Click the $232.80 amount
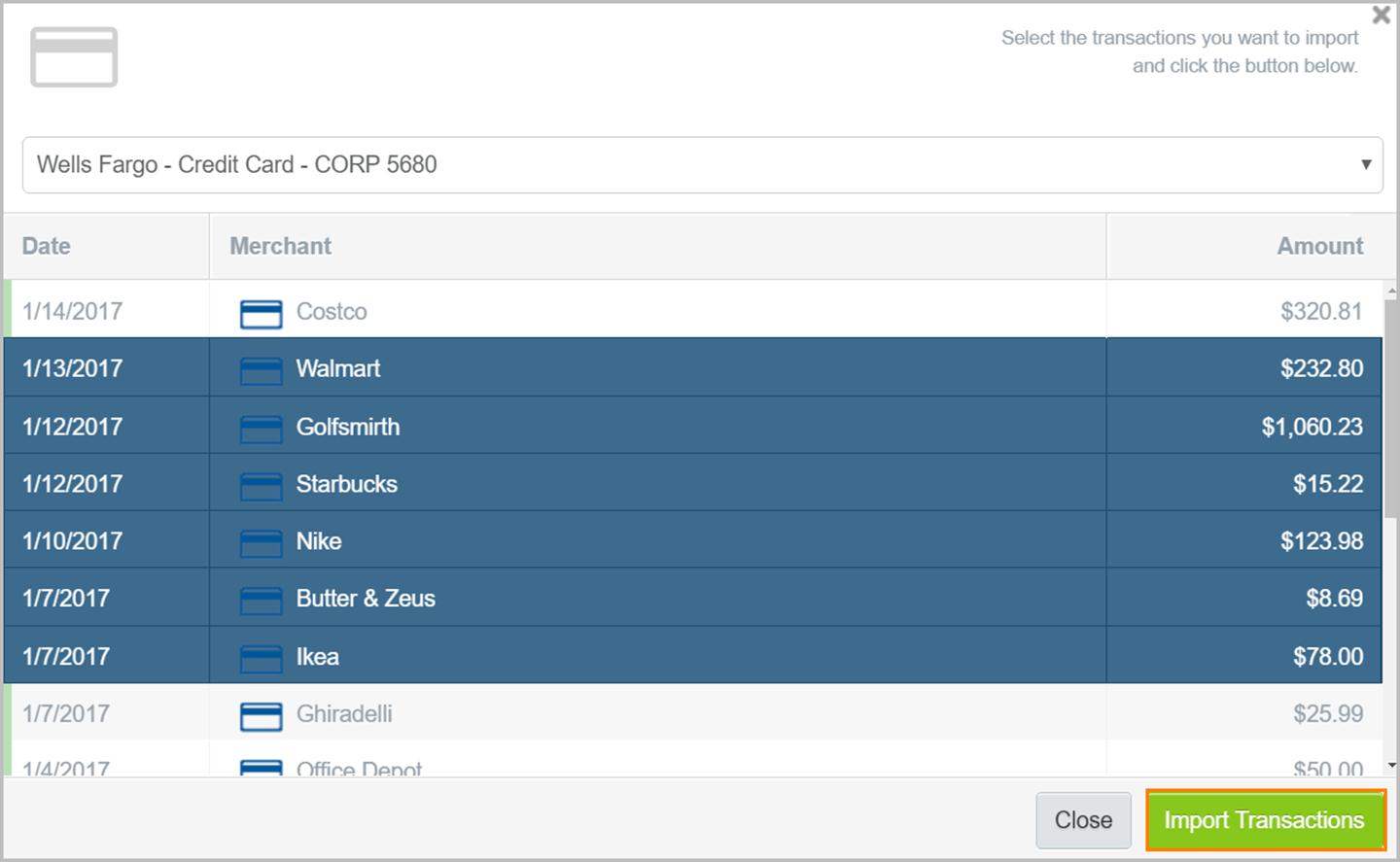 [x=1321, y=368]
